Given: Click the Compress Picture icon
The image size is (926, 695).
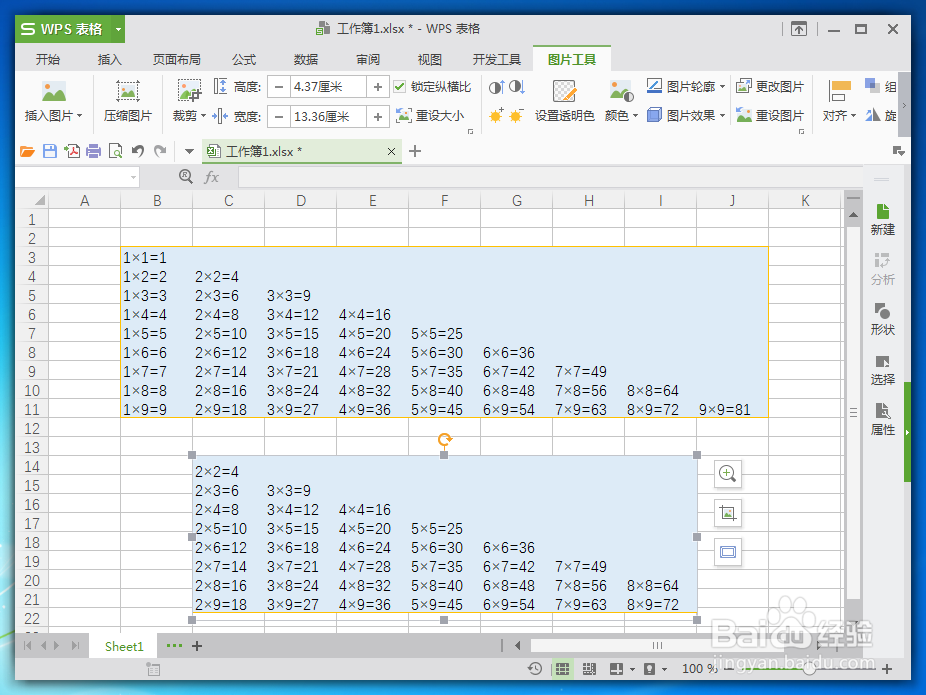Looking at the screenshot, I should [x=128, y=92].
